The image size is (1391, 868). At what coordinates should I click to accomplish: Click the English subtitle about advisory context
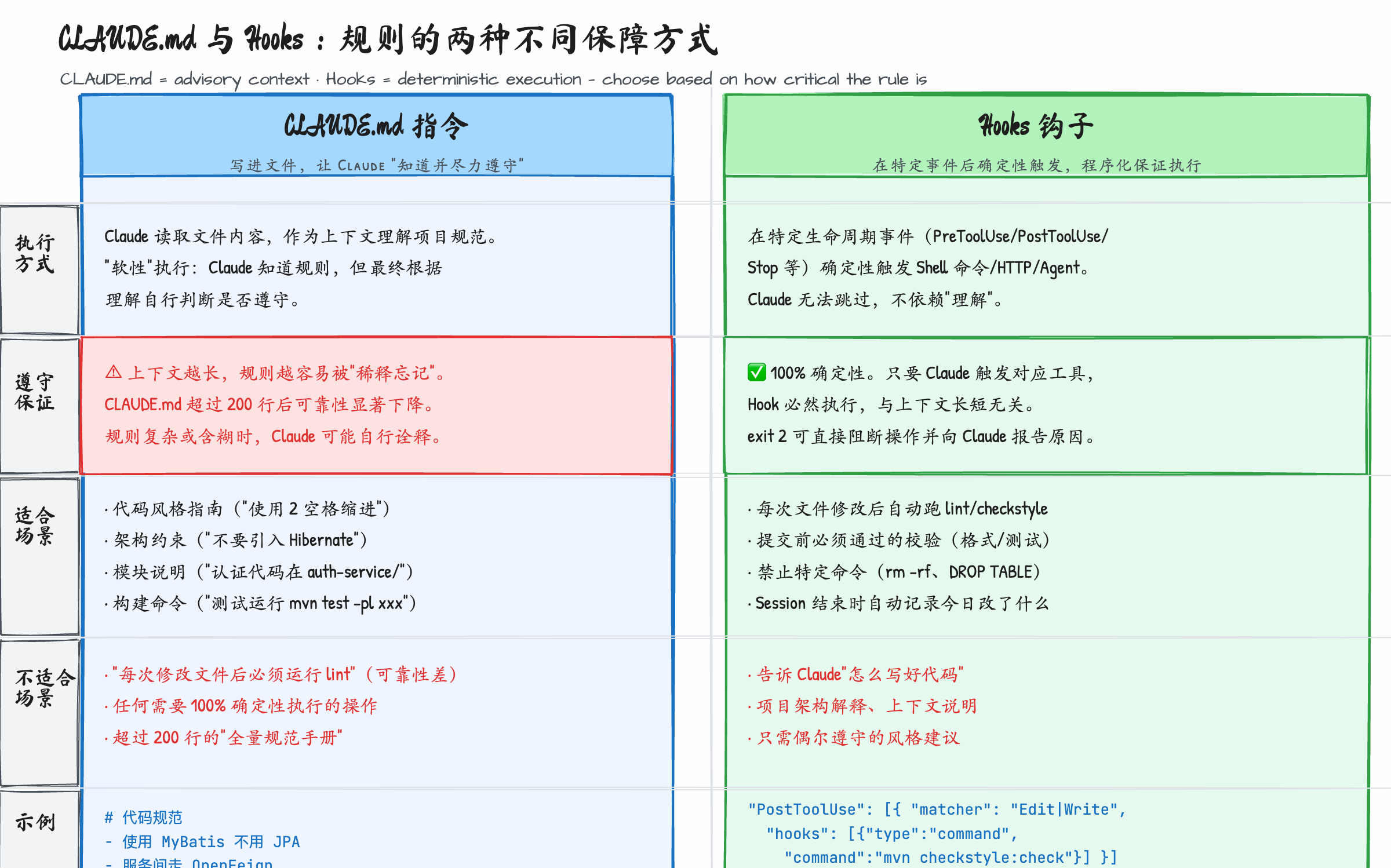coord(493,79)
